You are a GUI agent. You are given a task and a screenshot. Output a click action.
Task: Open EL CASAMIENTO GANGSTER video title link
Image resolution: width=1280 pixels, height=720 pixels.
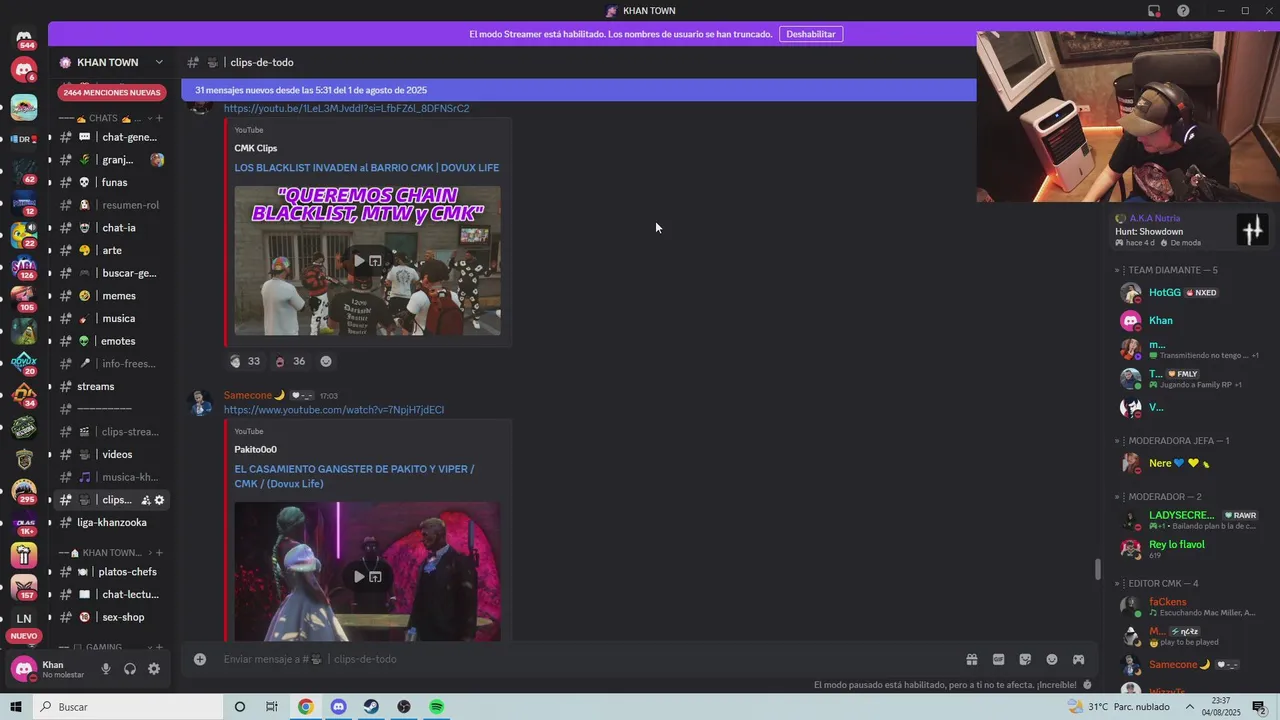[354, 476]
